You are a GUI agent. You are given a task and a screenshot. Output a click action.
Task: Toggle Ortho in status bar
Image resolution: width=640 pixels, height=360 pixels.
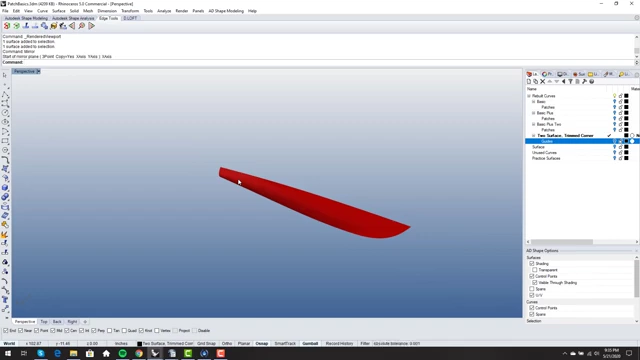click(x=227, y=344)
